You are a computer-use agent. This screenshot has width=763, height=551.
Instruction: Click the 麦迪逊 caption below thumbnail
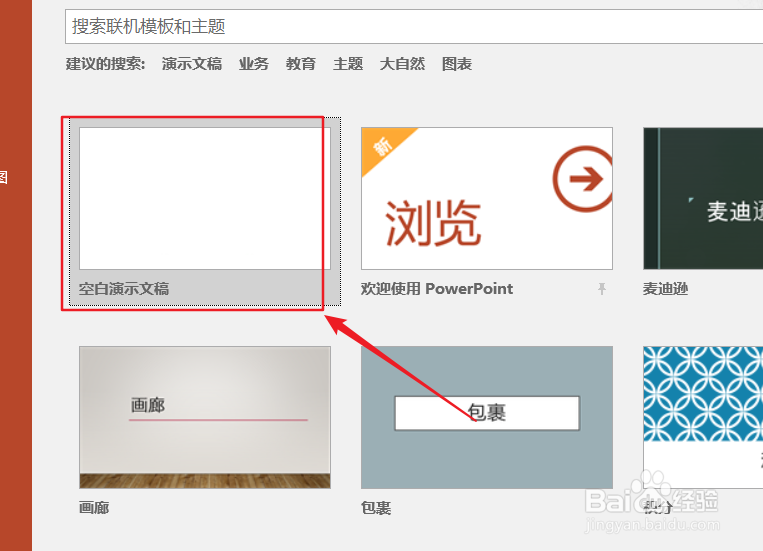665,289
